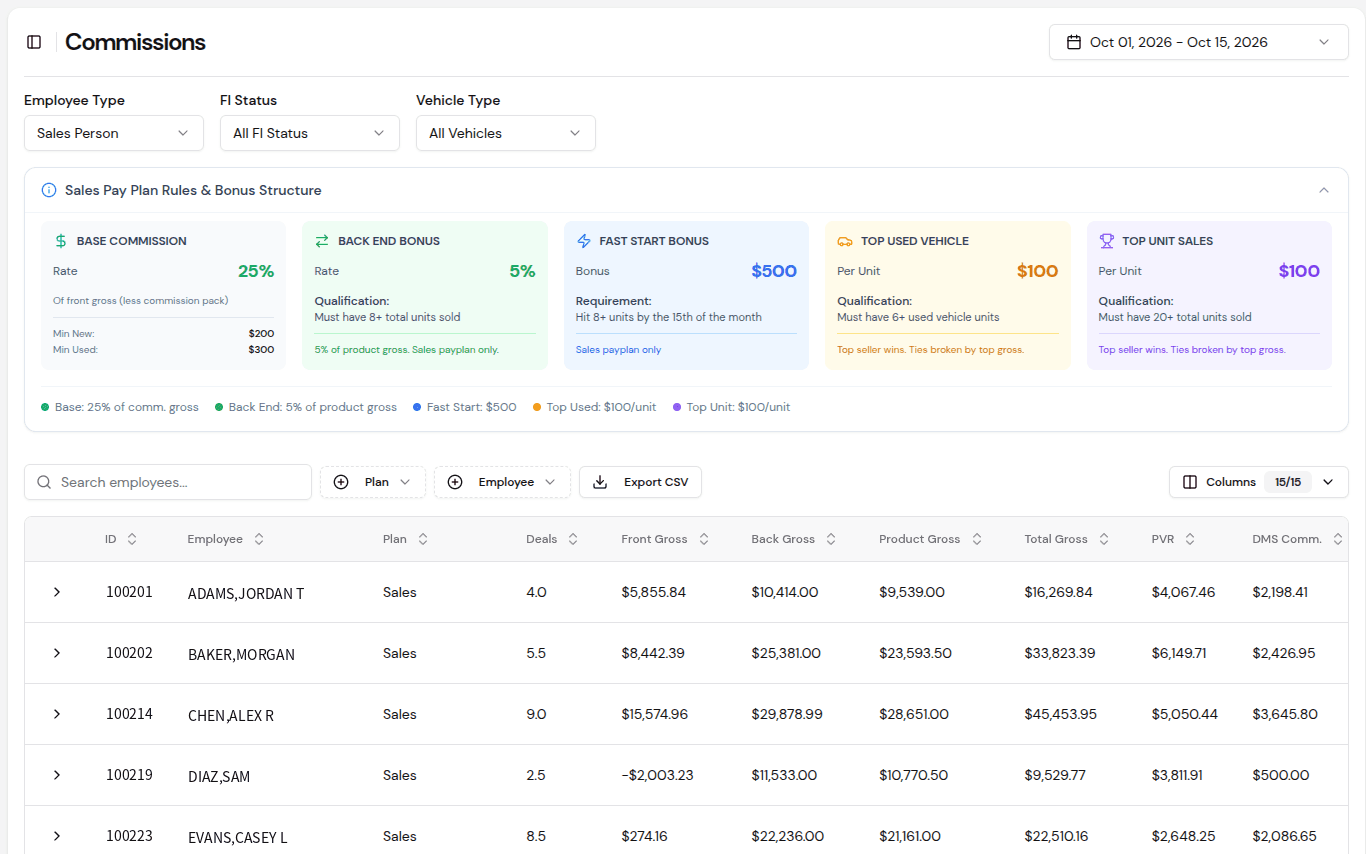Click total gross value $45,453.95
Viewport: 1366px width, 854px height.
(x=1060, y=714)
